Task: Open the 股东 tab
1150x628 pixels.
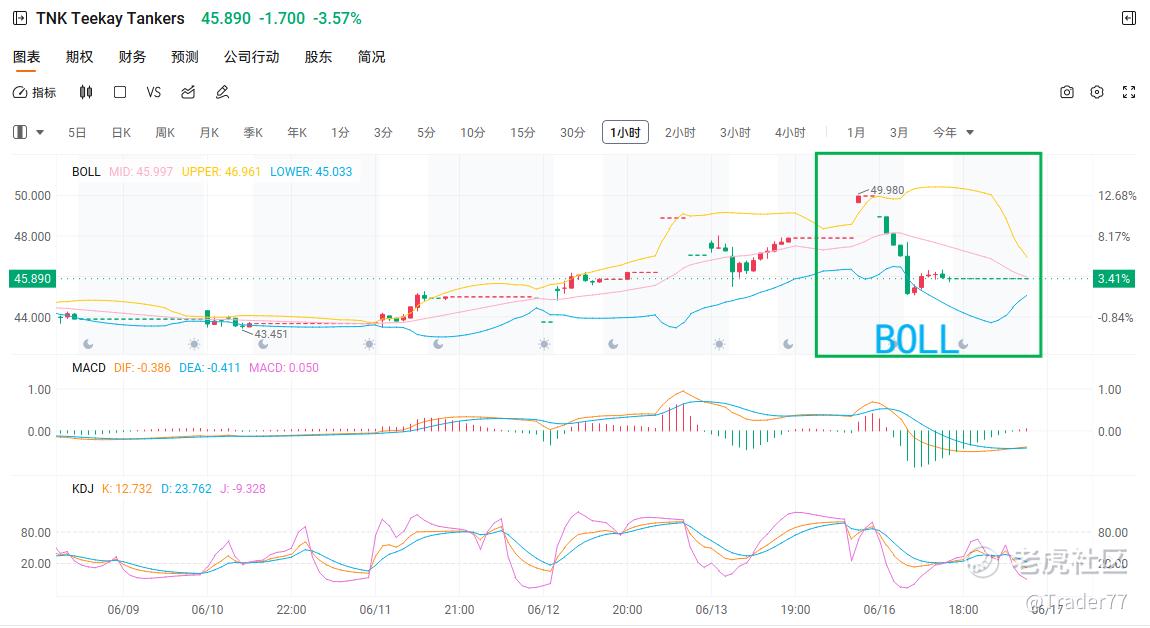Action: click(318, 57)
